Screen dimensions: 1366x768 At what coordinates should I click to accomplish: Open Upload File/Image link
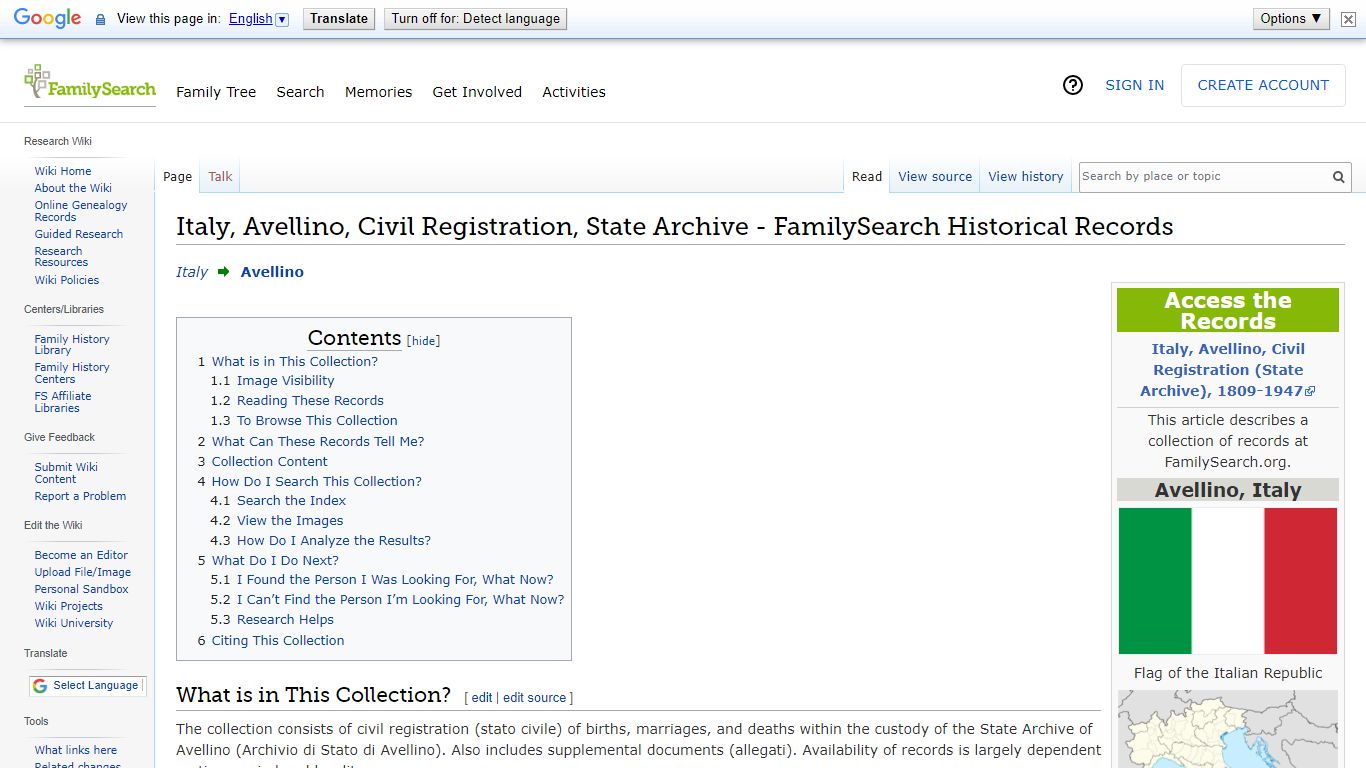click(x=83, y=572)
